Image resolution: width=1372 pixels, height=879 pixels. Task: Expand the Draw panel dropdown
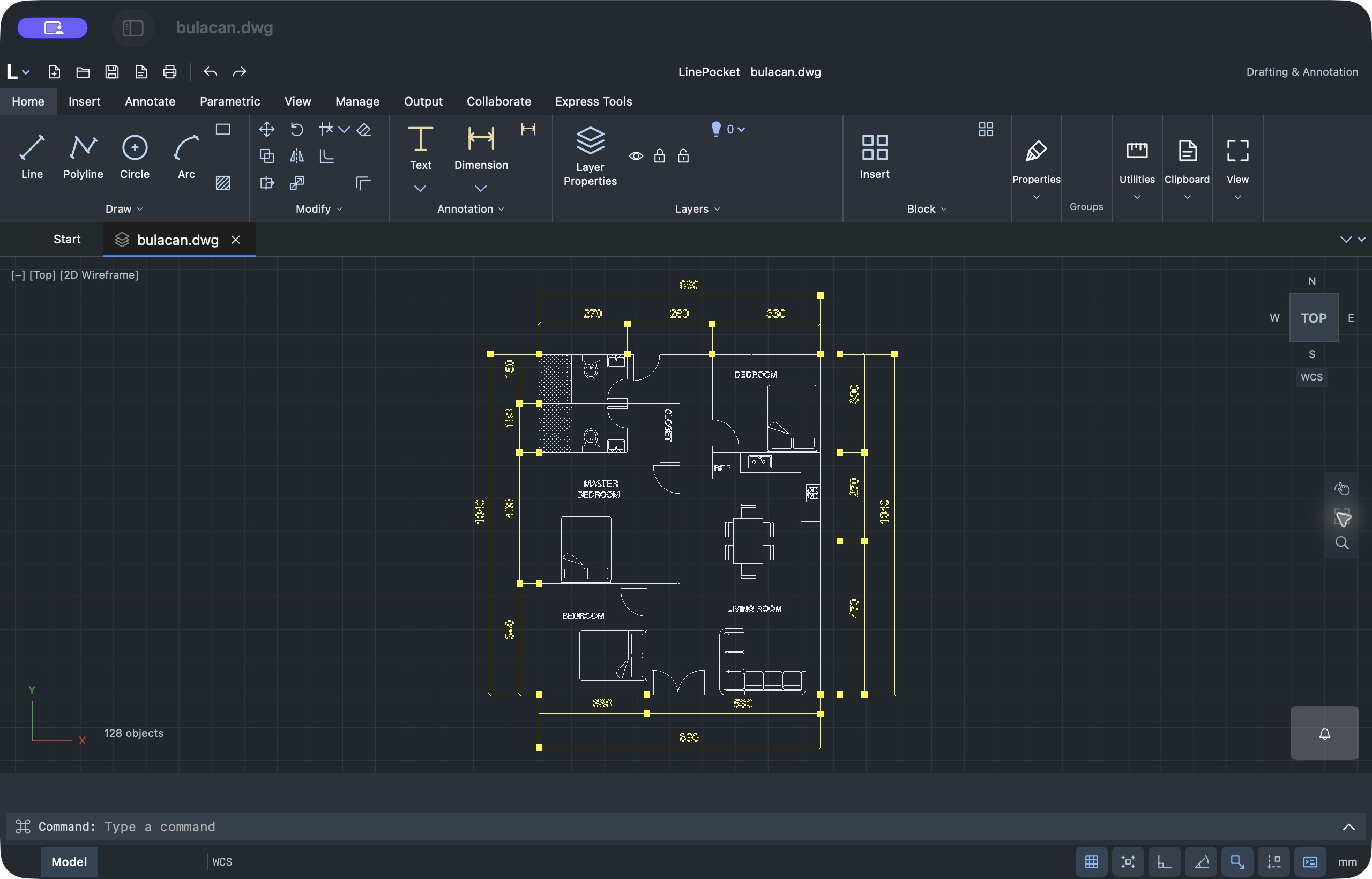[124, 209]
